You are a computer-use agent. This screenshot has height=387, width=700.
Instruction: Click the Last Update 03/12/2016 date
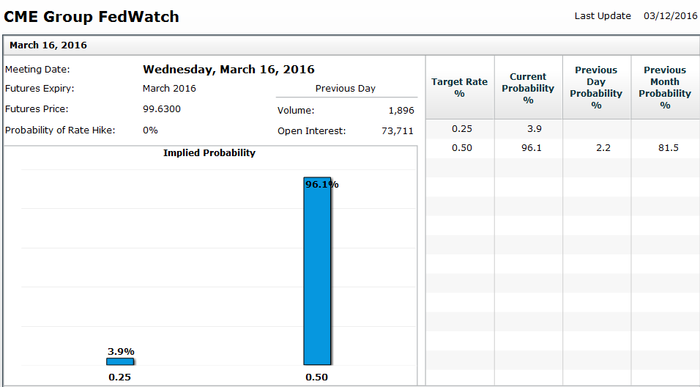click(670, 16)
